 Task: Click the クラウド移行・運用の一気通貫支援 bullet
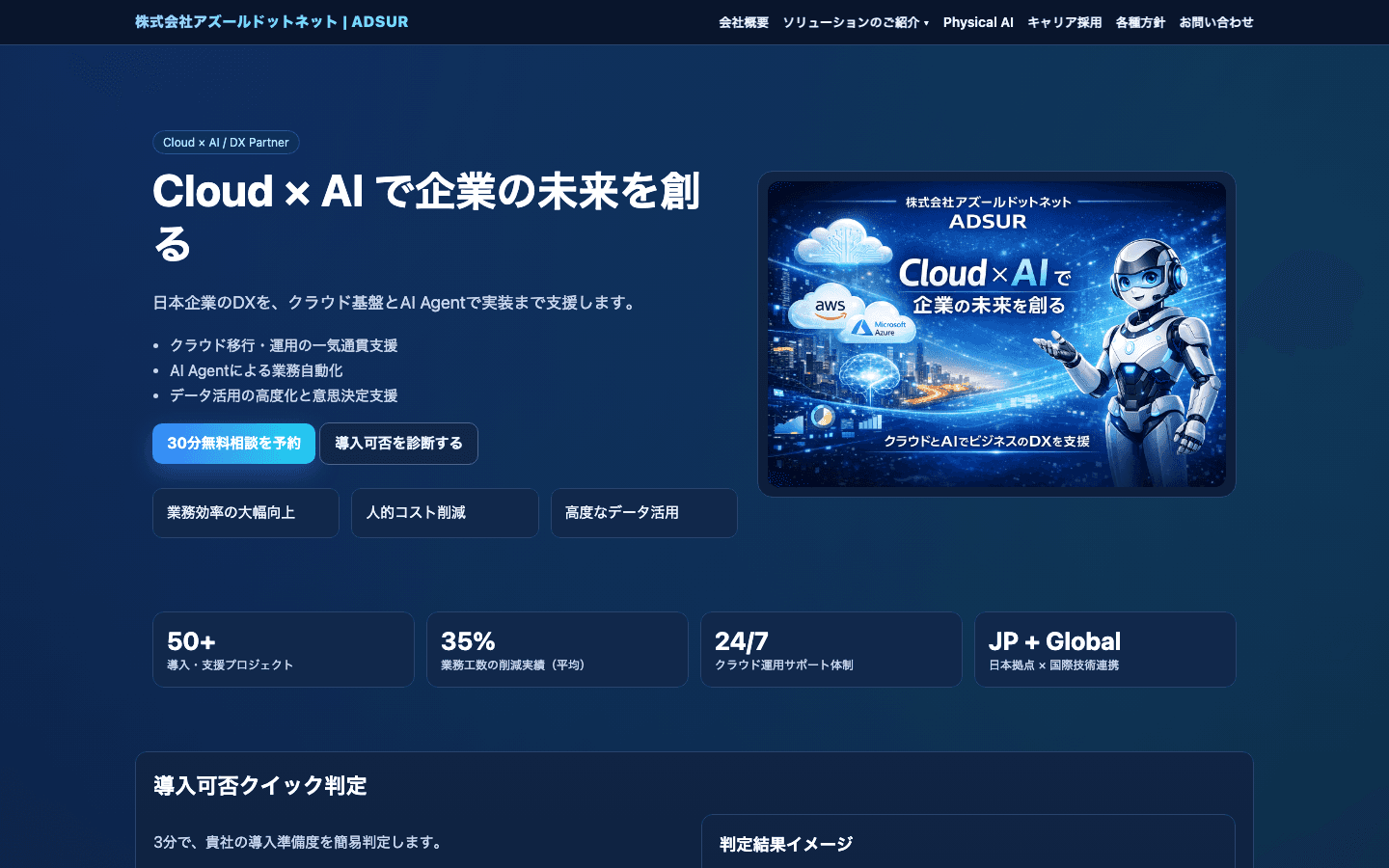point(284,345)
